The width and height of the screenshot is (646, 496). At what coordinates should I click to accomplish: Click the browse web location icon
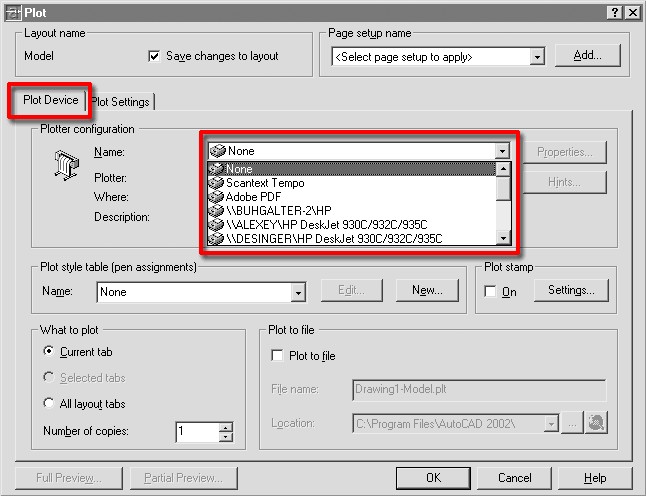point(596,423)
